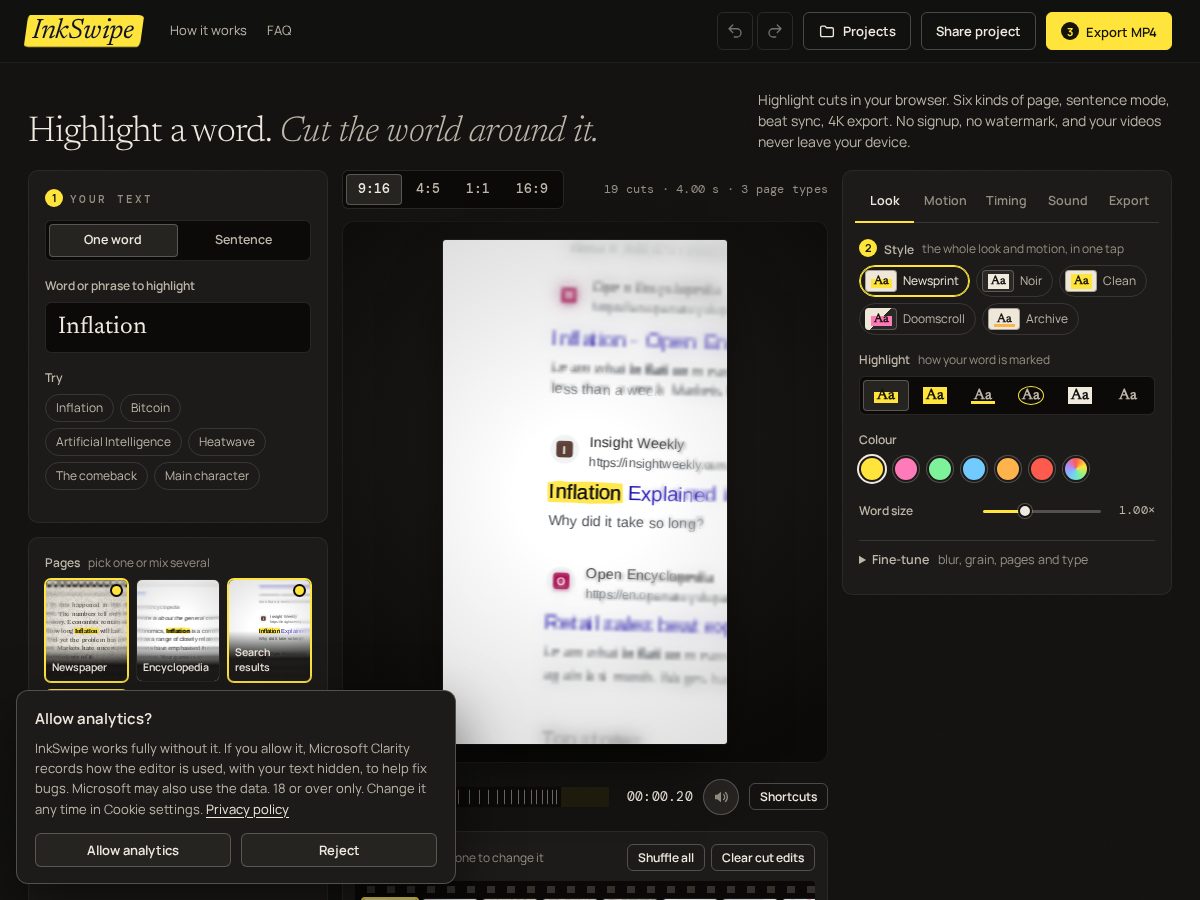Open the Timing tab
Image resolution: width=1200 pixels, height=900 pixels.
click(1006, 201)
